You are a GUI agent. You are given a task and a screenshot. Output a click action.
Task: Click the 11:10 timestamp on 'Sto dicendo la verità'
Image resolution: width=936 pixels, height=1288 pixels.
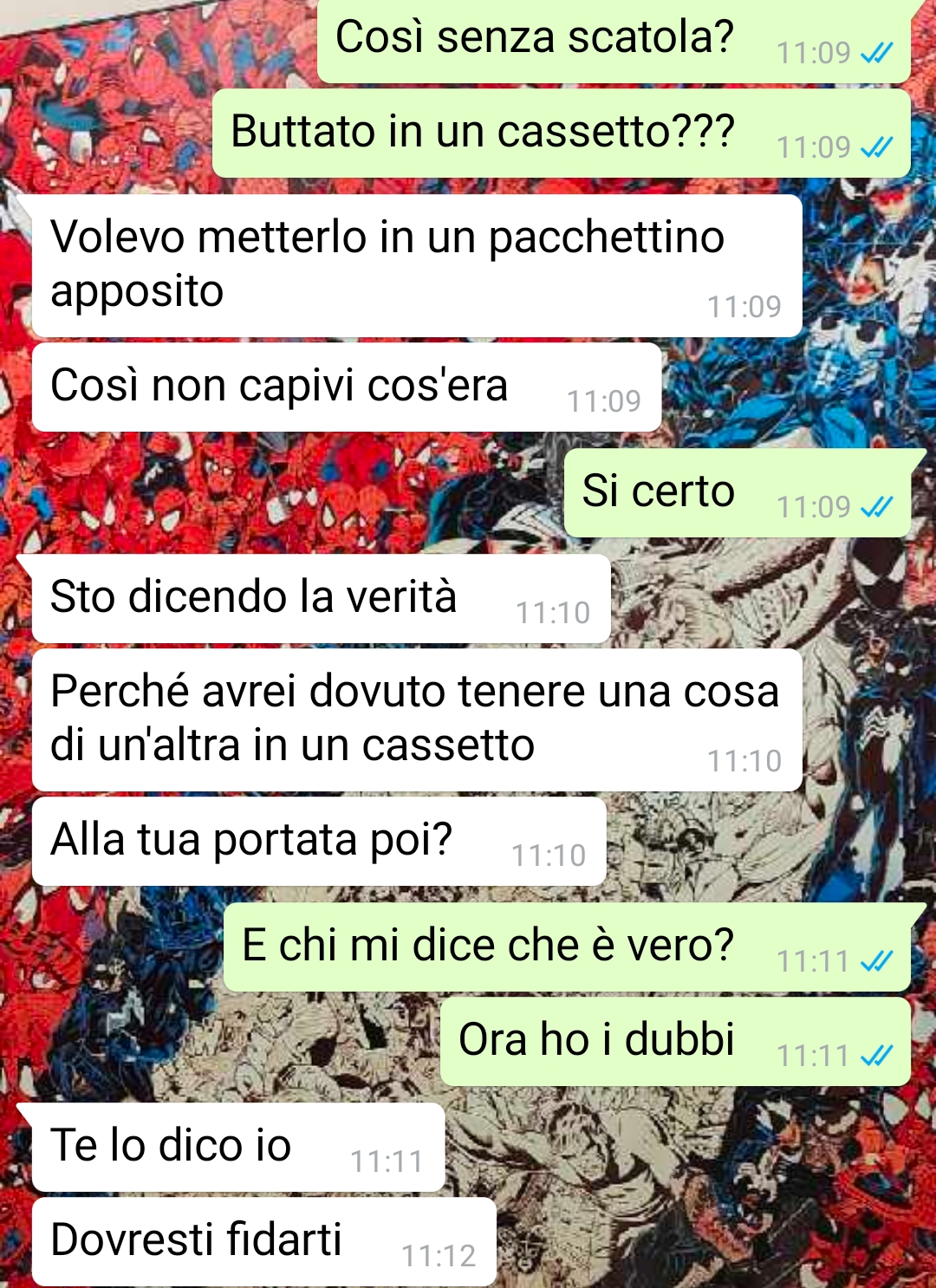[553, 613]
